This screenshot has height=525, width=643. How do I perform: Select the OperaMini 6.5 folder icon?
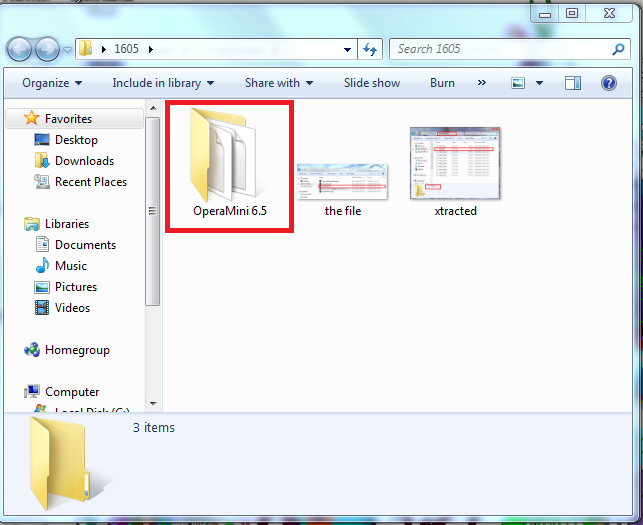223,155
